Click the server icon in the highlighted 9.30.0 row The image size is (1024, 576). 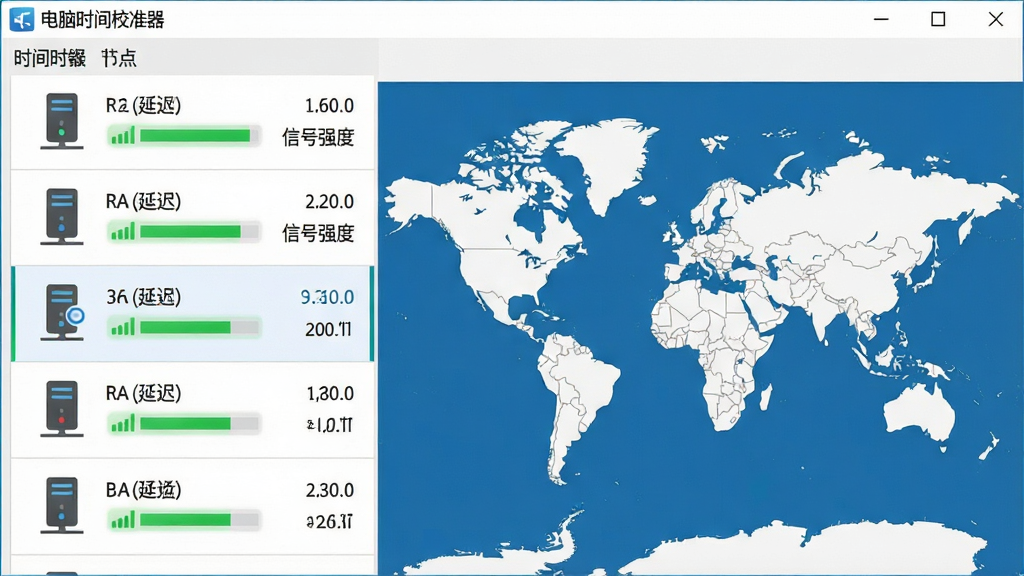coord(63,313)
